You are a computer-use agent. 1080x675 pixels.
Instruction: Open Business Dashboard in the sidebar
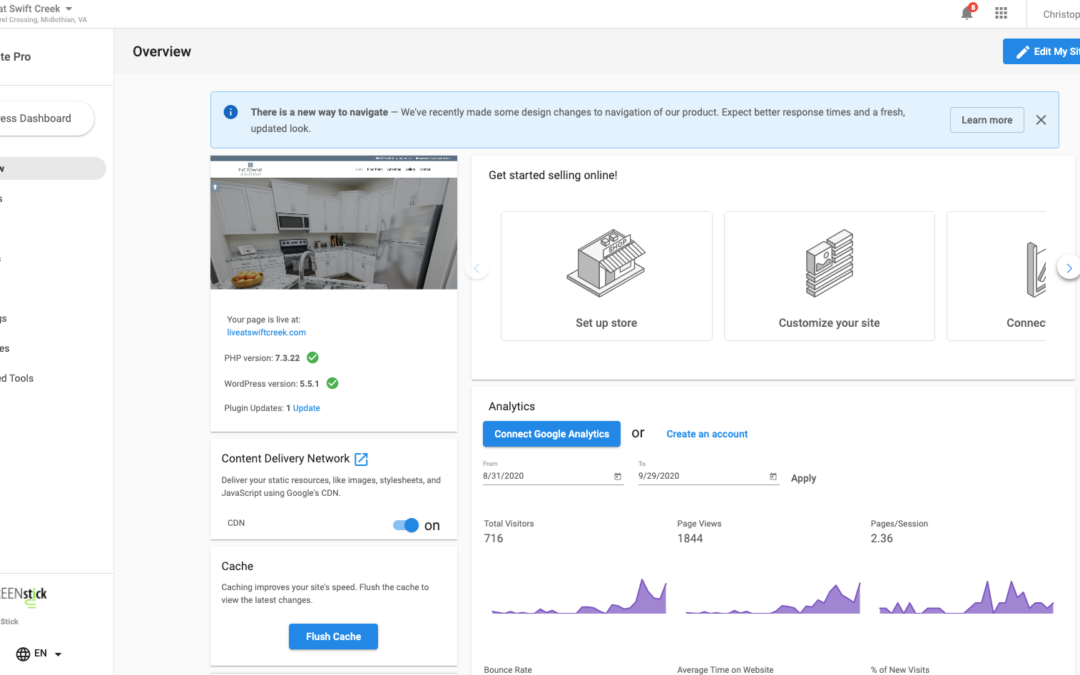click(x=40, y=118)
